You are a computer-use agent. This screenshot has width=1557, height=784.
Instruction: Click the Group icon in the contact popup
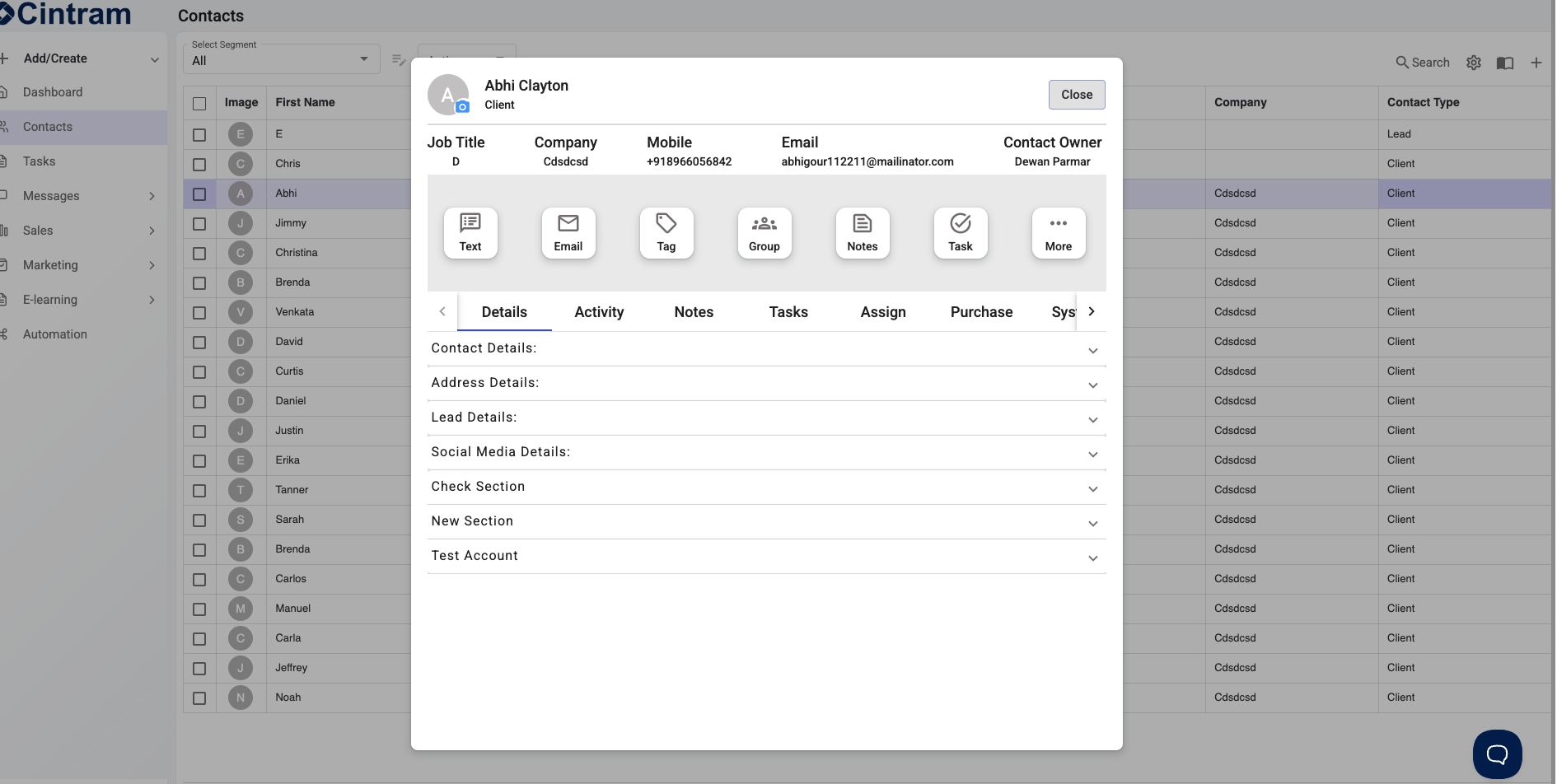tap(764, 233)
